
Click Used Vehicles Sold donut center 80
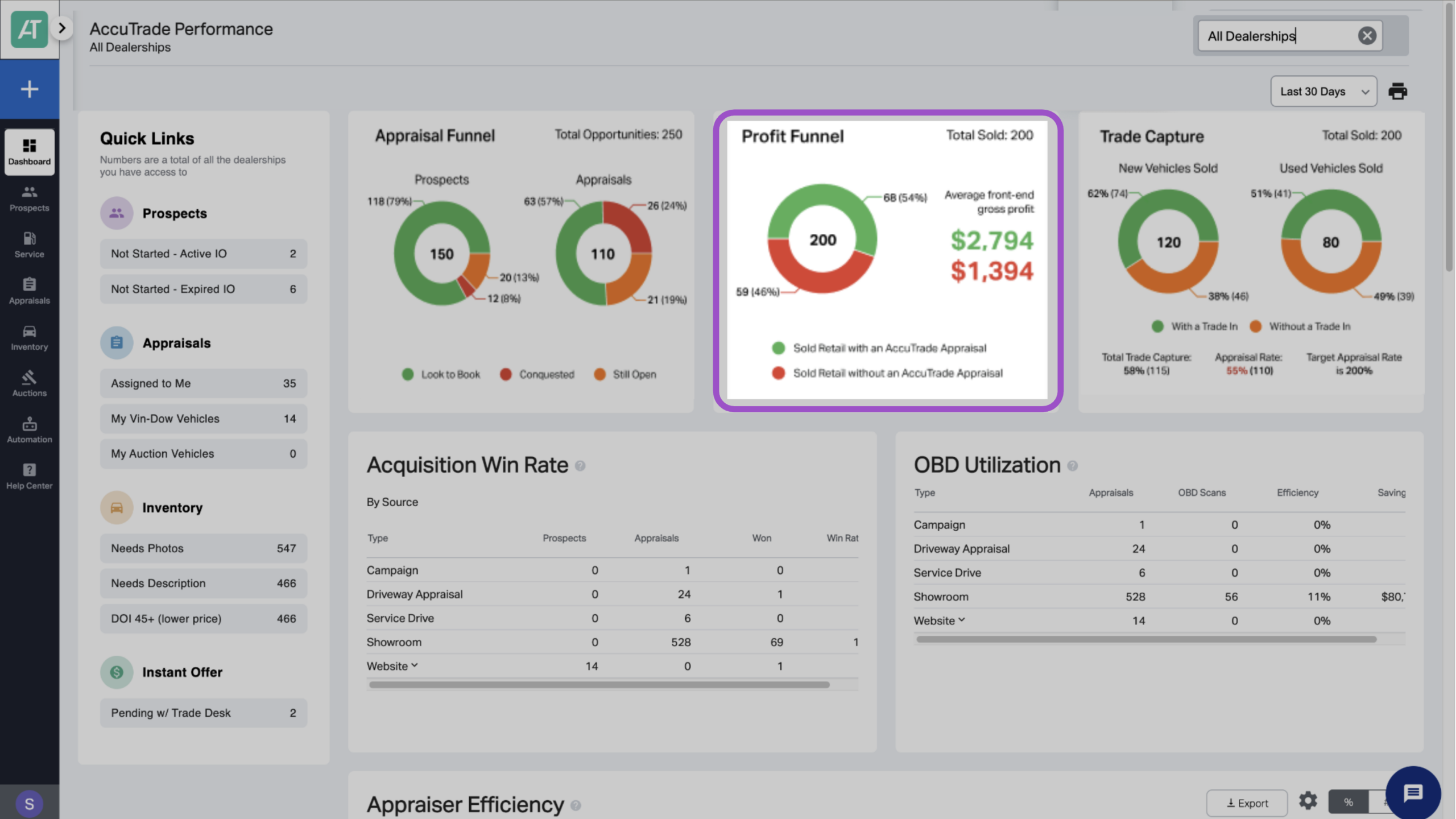click(1331, 243)
